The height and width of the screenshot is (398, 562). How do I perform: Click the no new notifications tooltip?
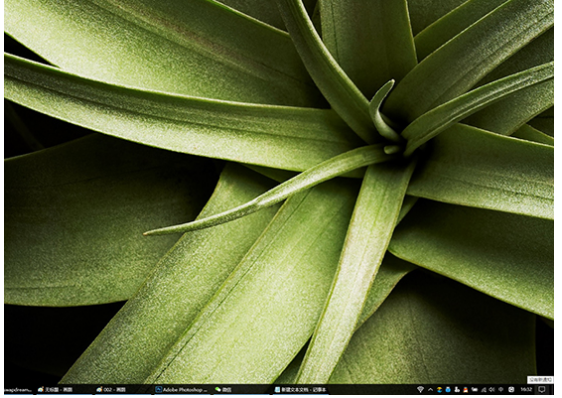pyautogui.click(x=540, y=380)
